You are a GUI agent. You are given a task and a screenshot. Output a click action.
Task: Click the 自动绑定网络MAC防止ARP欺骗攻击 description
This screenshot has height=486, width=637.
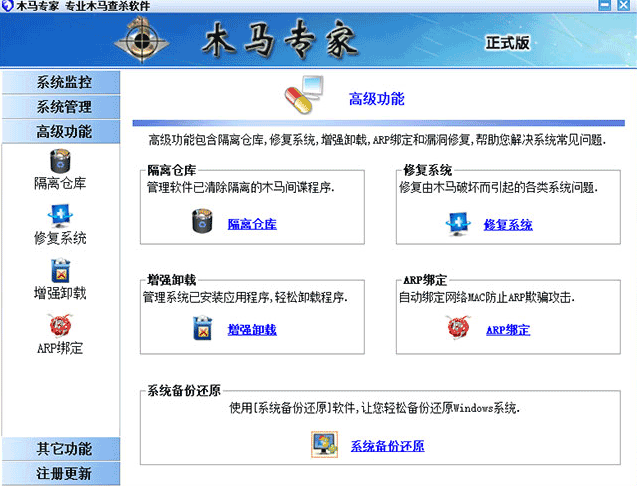pyautogui.click(x=487, y=297)
